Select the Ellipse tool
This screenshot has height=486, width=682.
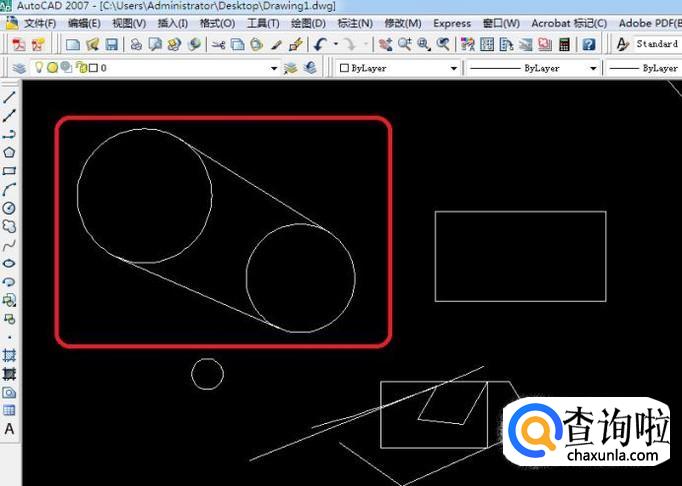click(x=9, y=263)
